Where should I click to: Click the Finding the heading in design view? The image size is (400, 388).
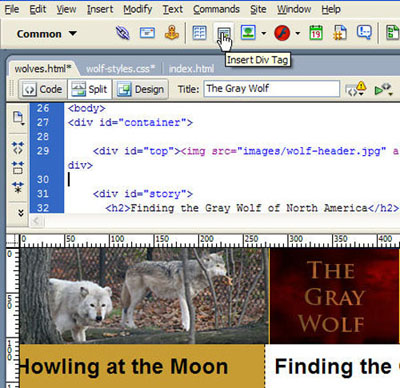333,367
